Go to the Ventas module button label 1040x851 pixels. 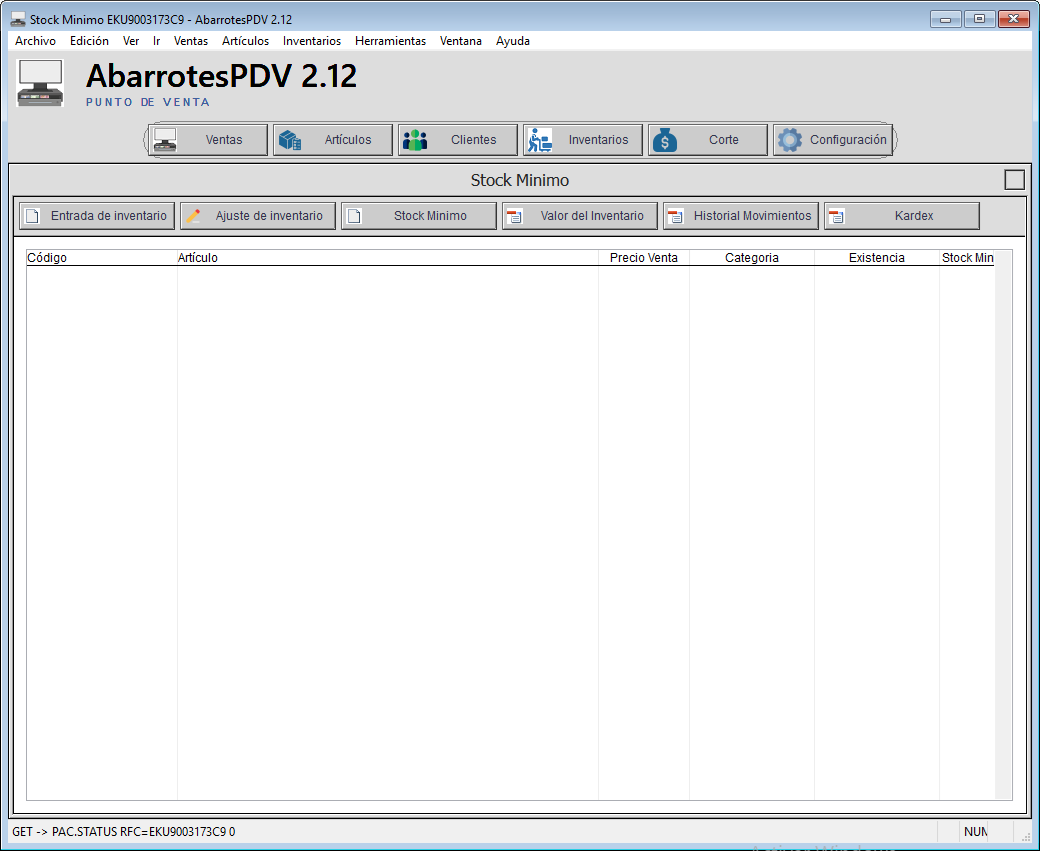coord(224,140)
